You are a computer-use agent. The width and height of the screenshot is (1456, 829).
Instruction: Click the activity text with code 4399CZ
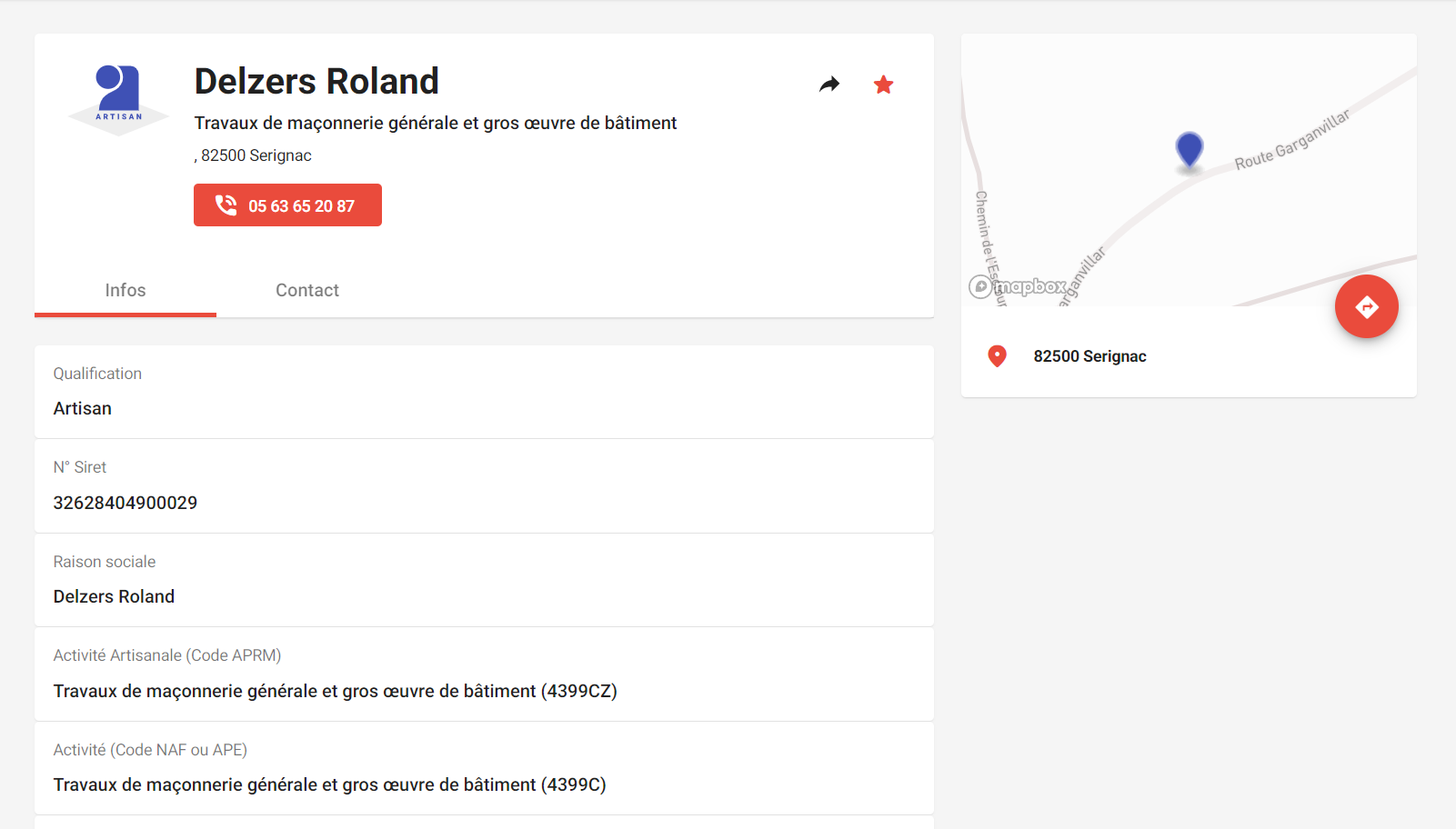click(336, 691)
